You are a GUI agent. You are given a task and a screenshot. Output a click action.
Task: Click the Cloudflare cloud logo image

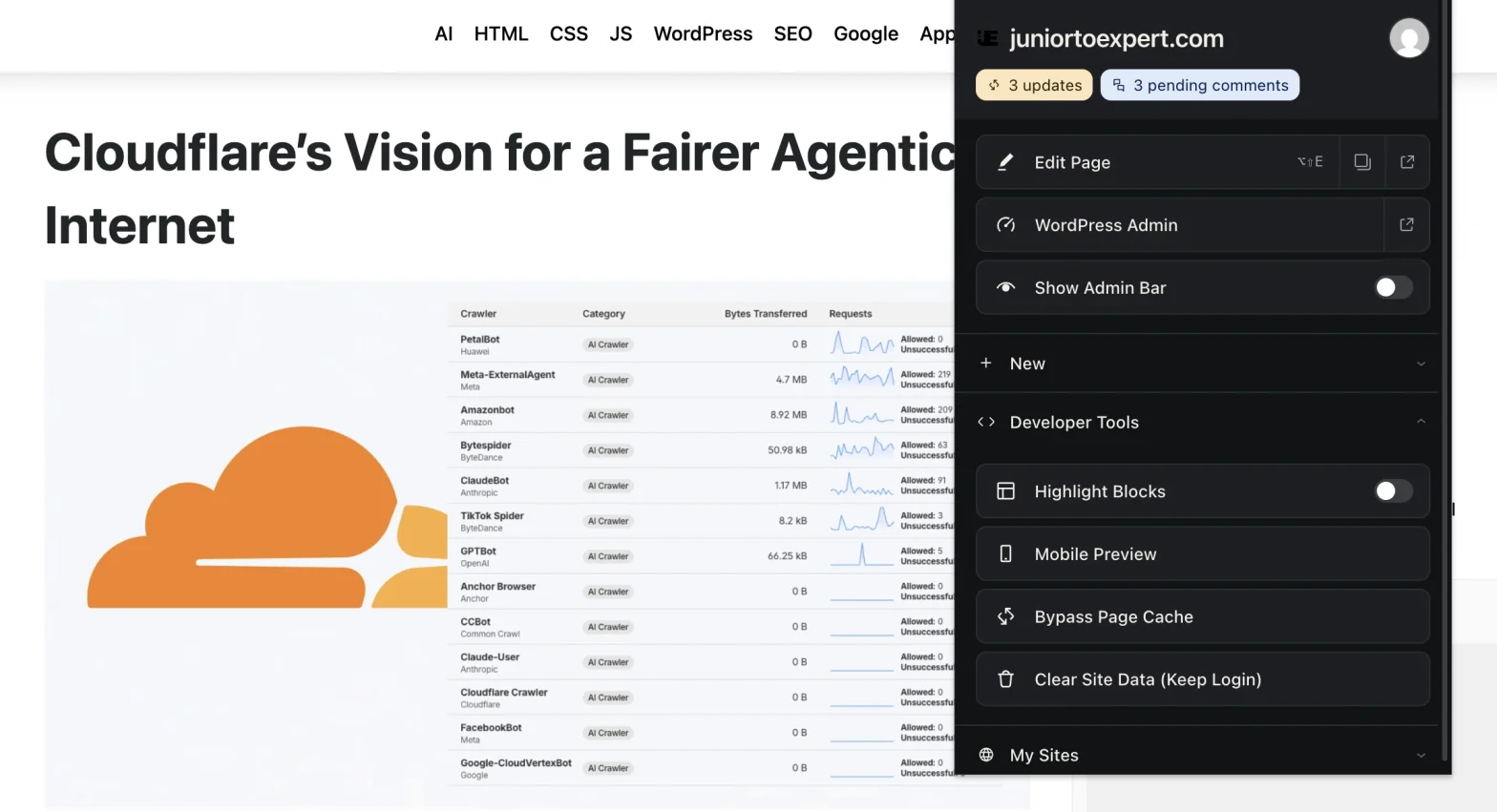pyautogui.click(x=267, y=518)
